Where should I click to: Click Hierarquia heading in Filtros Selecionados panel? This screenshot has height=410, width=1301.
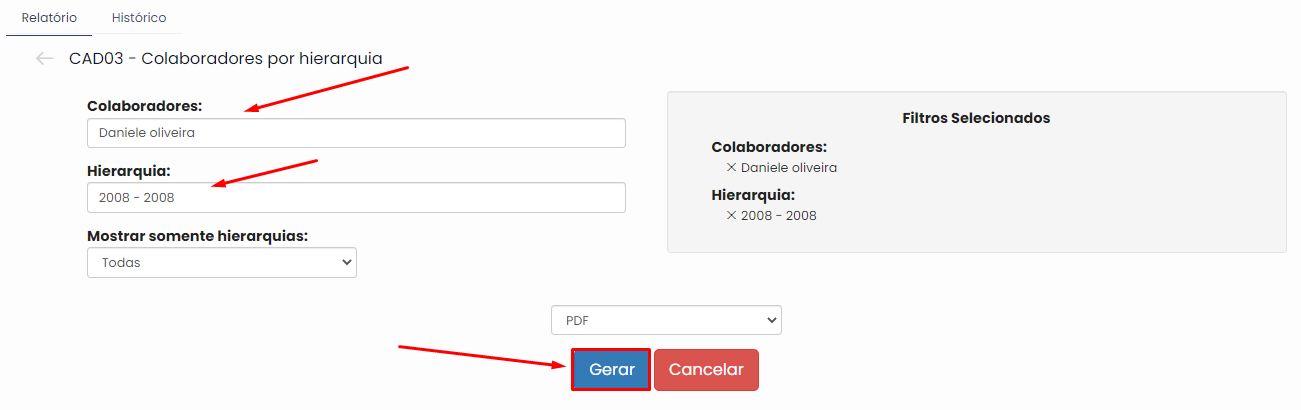(x=753, y=195)
